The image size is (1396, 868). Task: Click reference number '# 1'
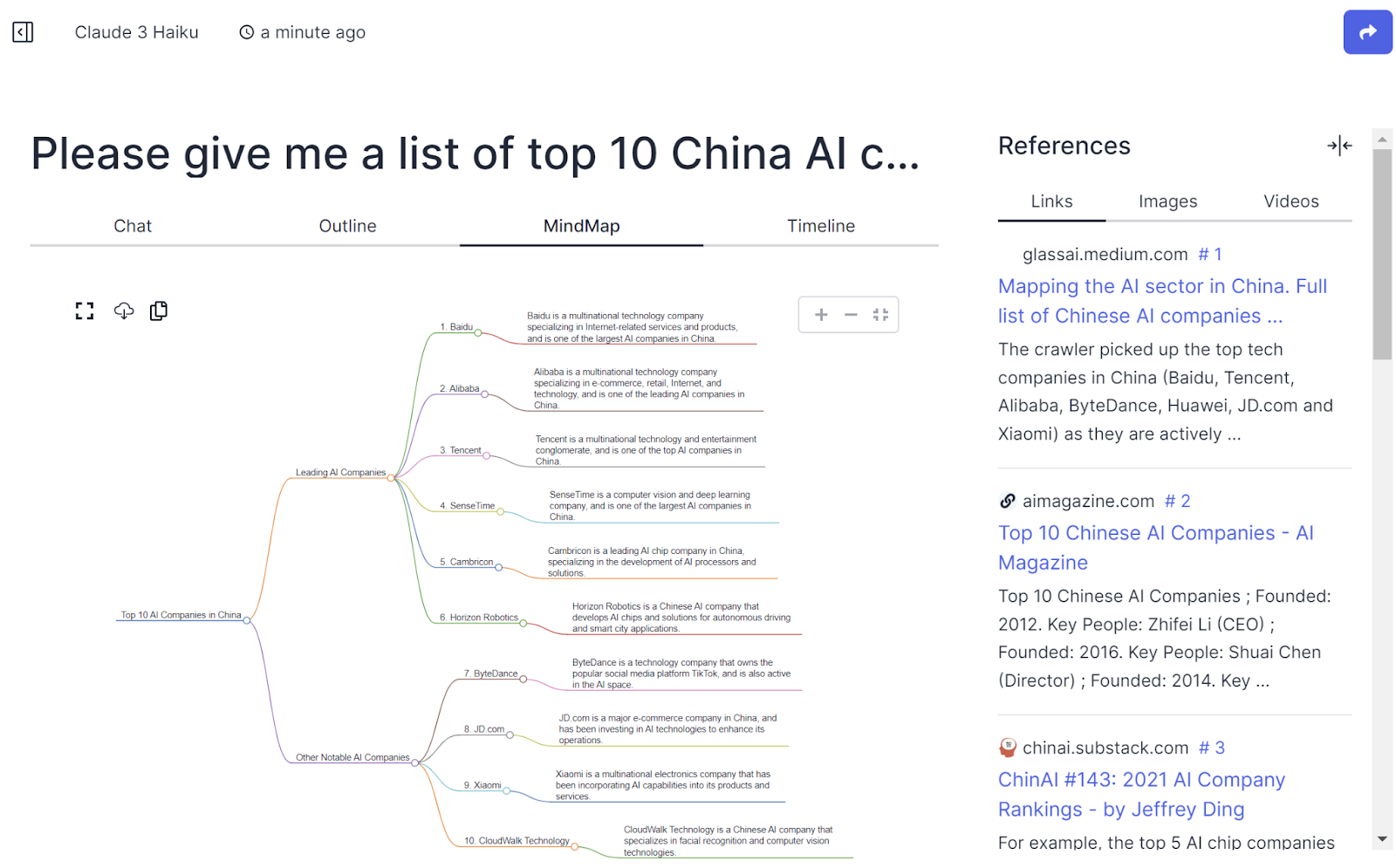click(1210, 254)
